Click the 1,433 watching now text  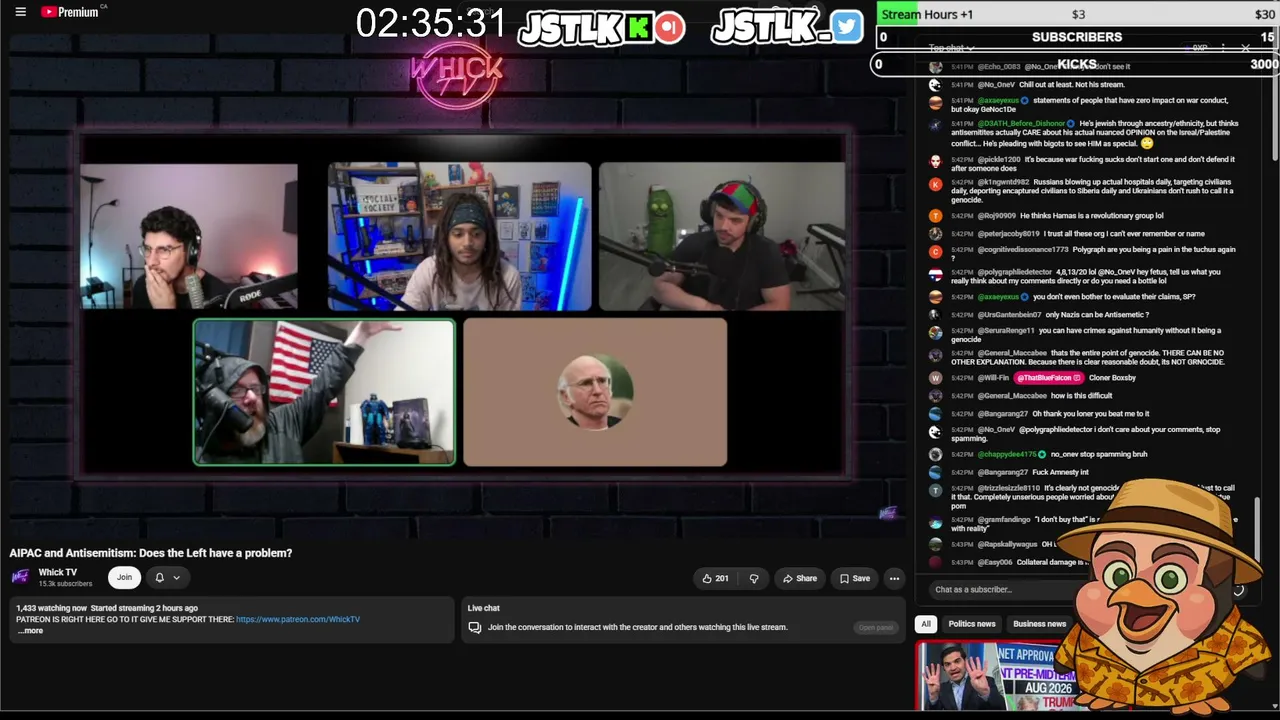tap(51, 608)
